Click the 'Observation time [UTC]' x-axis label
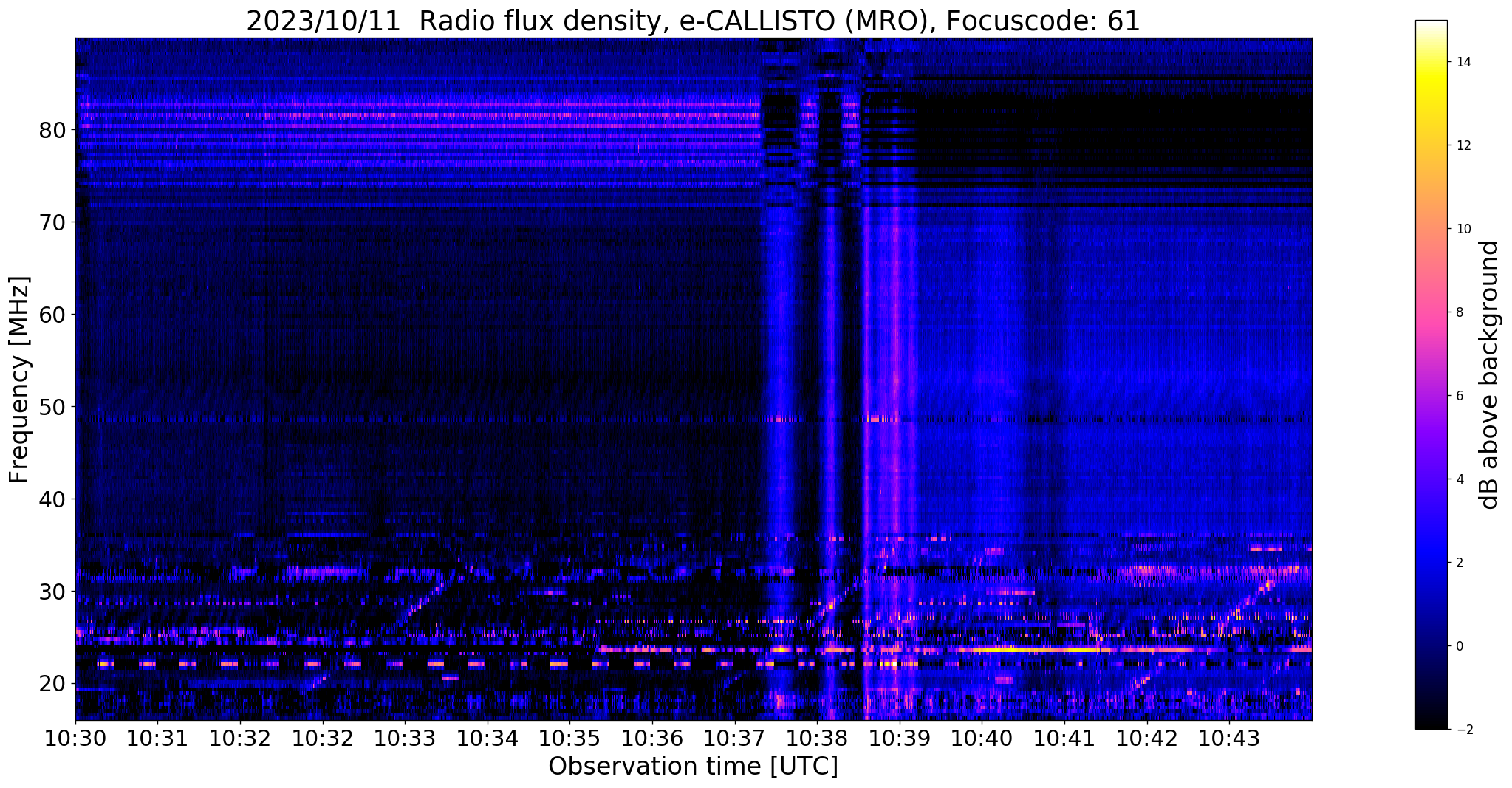This screenshot has height=788, width=1512. click(x=693, y=767)
